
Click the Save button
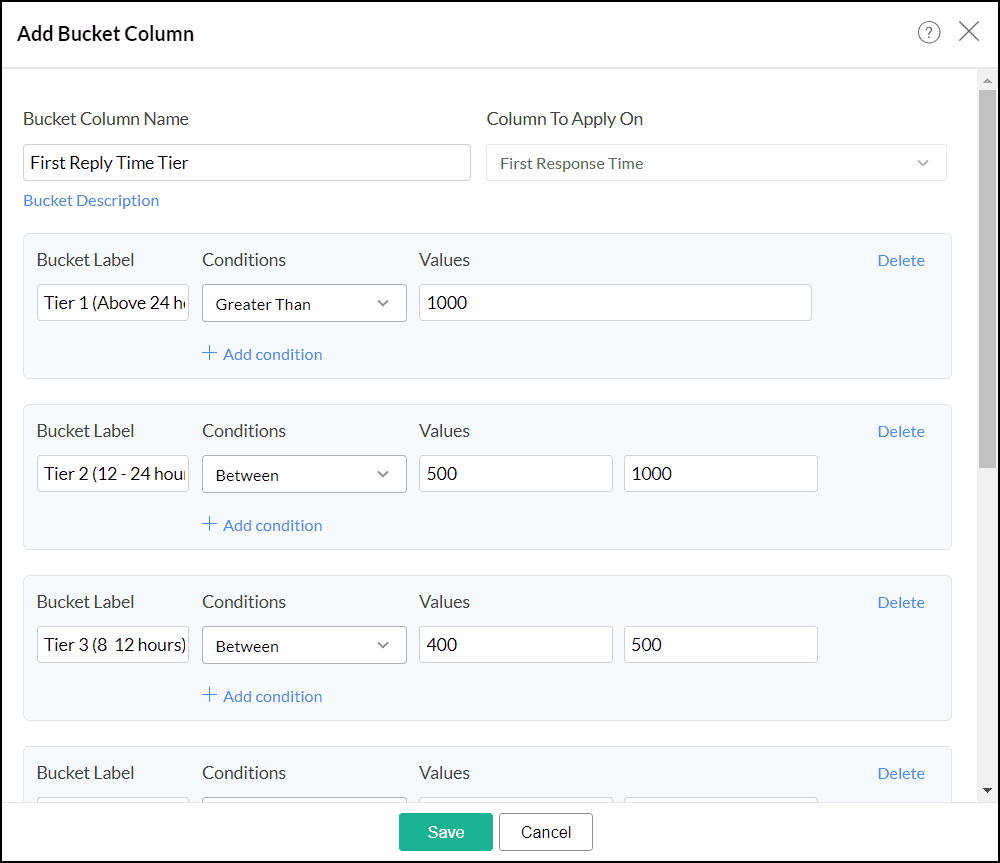446,832
